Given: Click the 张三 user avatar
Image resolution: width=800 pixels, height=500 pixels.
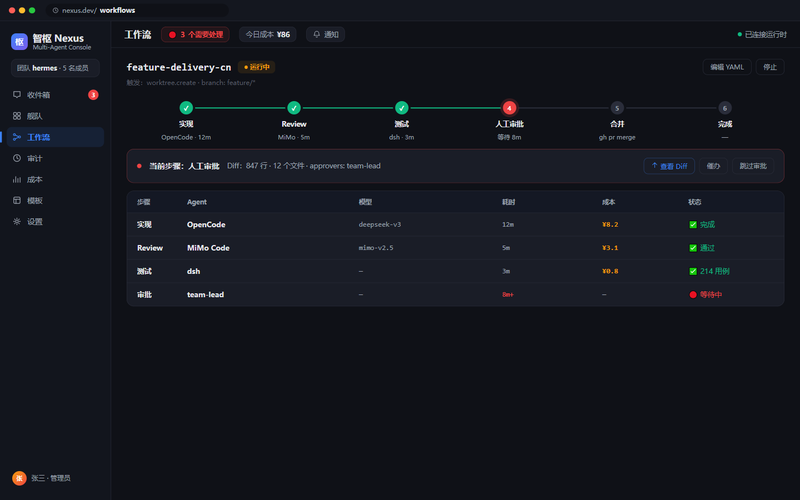Looking at the screenshot, I should click(x=19, y=478).
